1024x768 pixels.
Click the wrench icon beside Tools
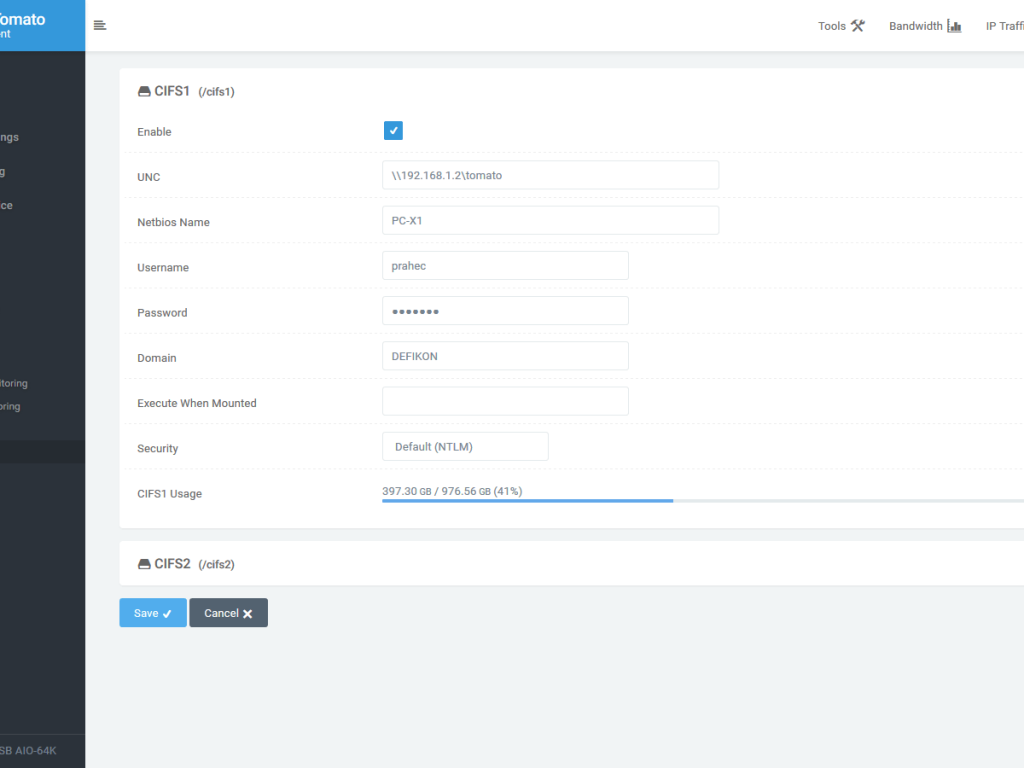click(858, 26)
